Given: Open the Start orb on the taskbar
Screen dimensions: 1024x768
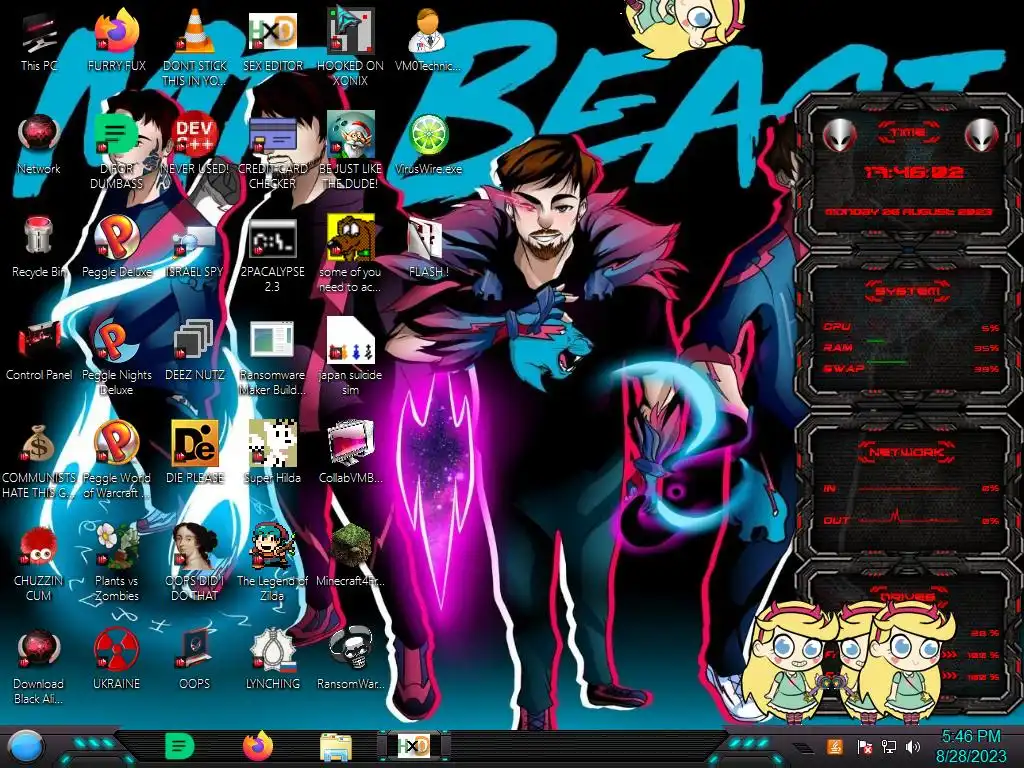Looking at the screenshot, I should [25, 748].
